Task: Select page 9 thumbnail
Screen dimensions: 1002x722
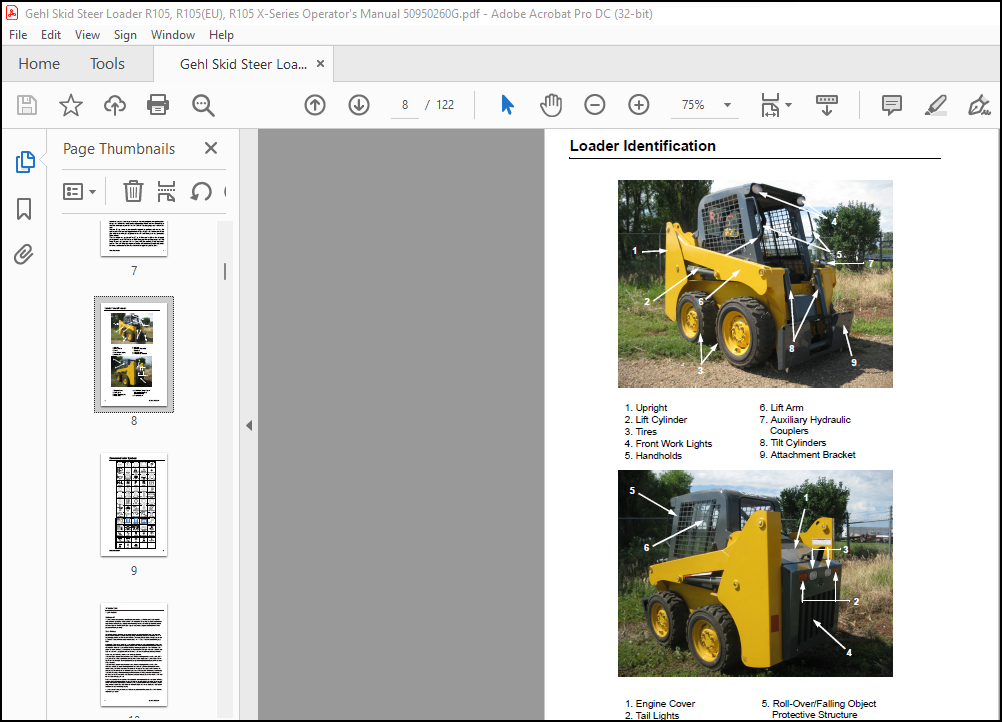Action: [134, 505]
